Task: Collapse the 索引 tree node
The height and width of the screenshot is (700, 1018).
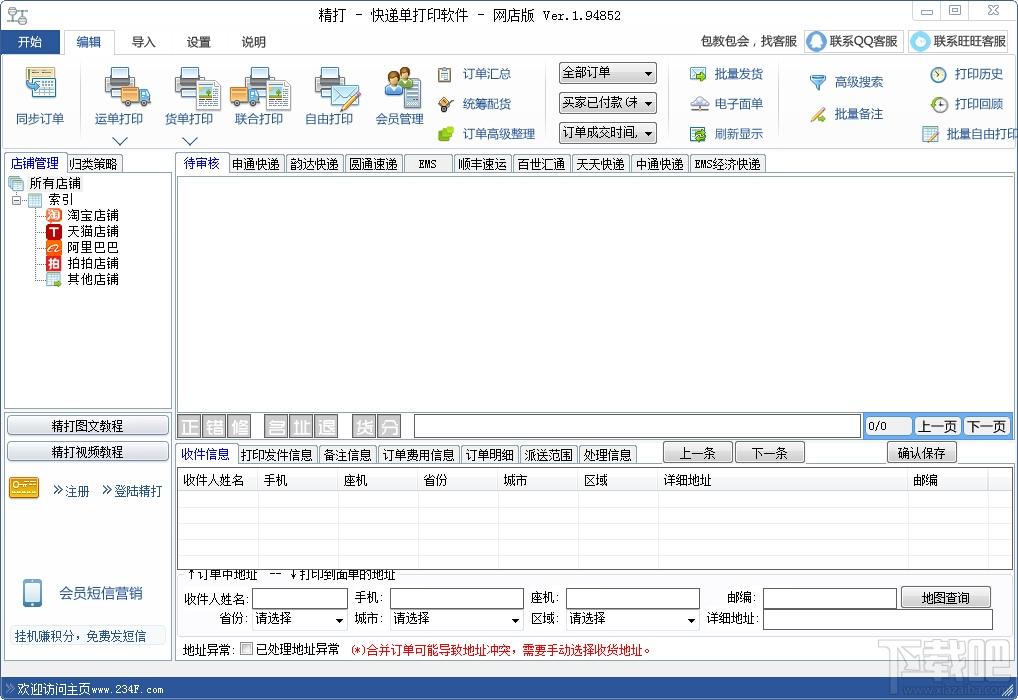Action: (x=17, y=200)
